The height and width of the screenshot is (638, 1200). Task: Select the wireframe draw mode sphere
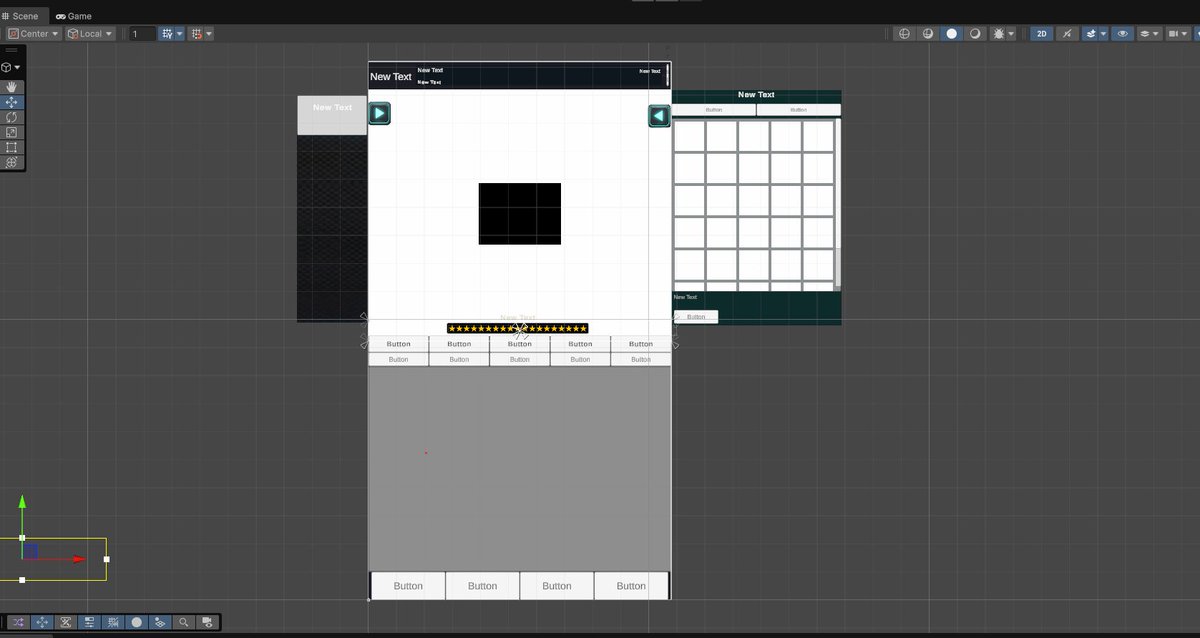905,34
